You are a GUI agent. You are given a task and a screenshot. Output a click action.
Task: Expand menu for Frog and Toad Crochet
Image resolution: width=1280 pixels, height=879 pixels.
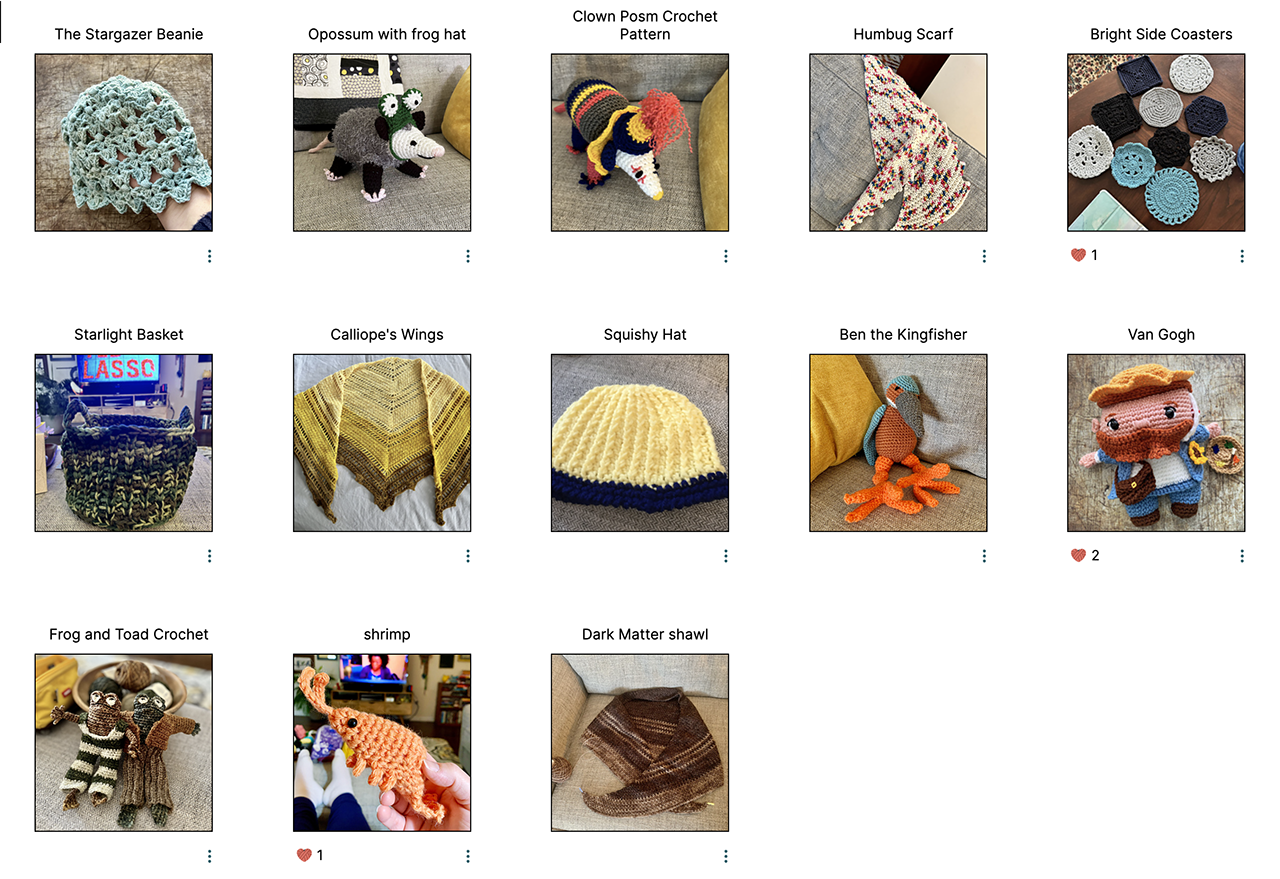(x=209, y=856)
